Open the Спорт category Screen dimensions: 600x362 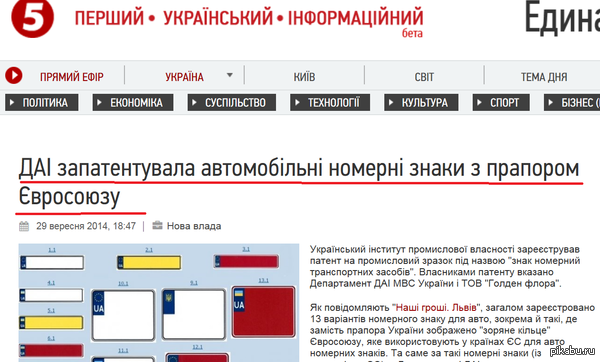(501, 103)
